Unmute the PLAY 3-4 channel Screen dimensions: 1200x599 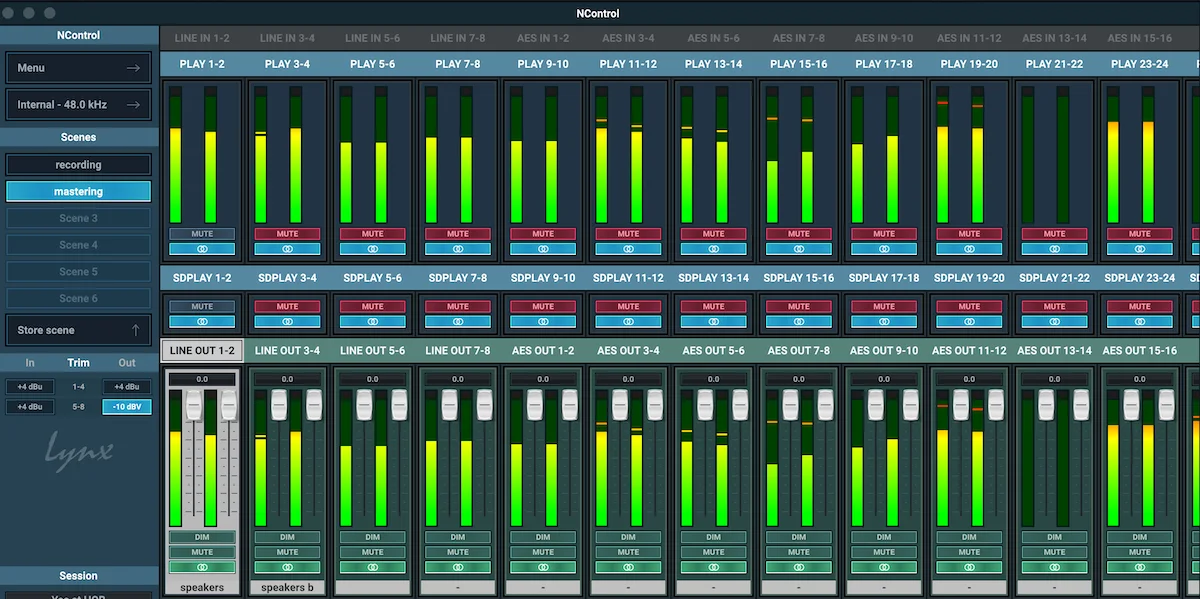click(287, 234)
